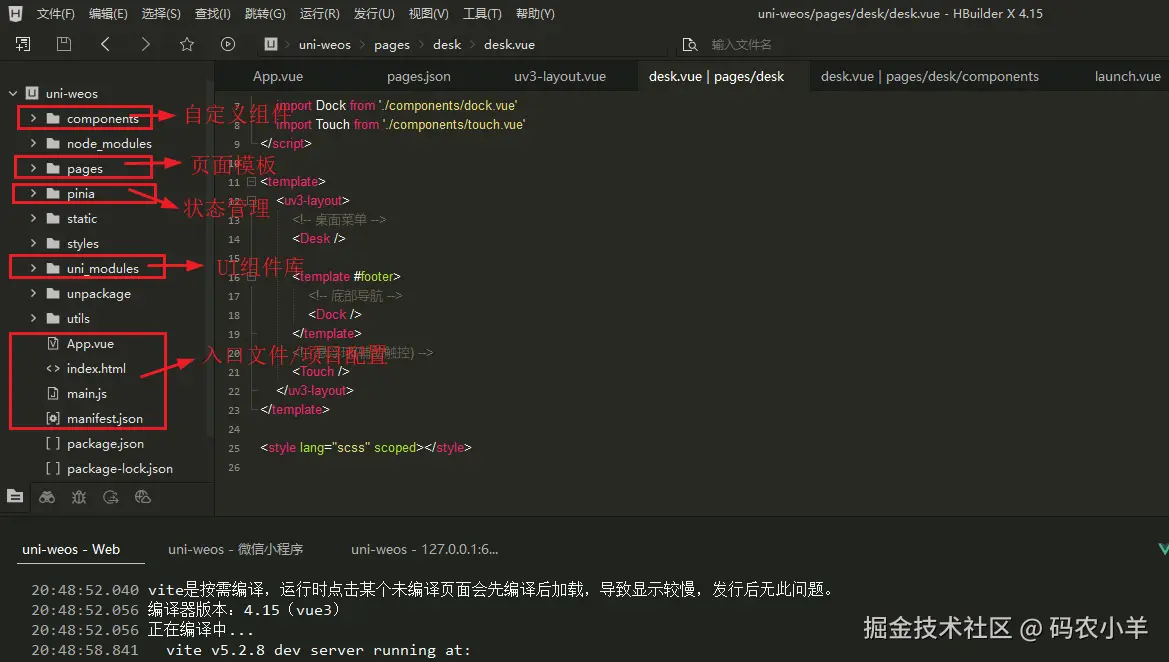Expand the pages folder chevron
The width and height of the screenshot is (1169, 662).
coord(33,168)
